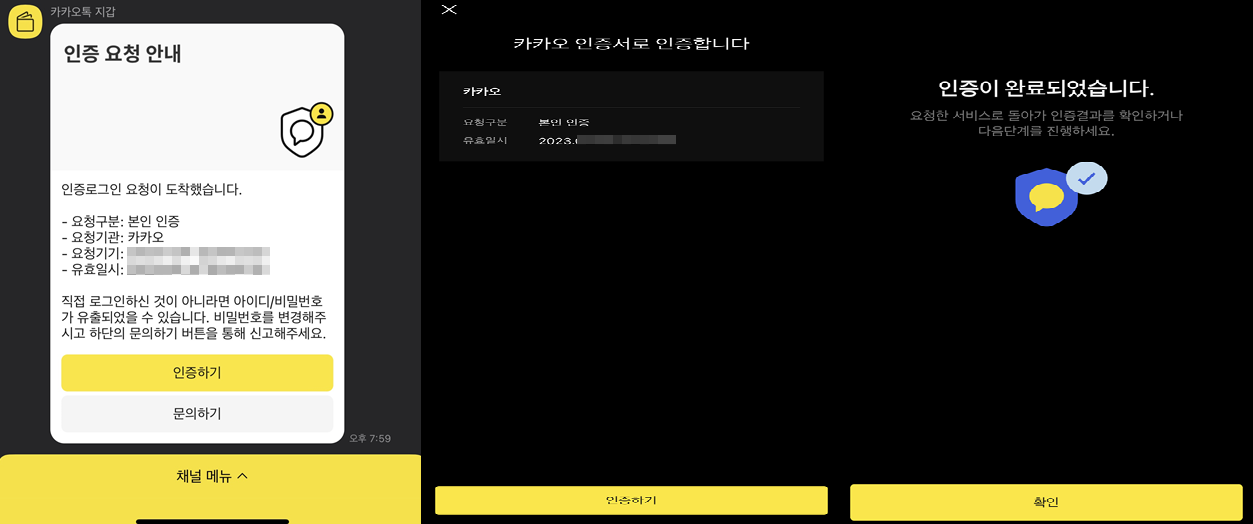
Task: Open the KakaoTalk Wallet channel profile icon
Action: pos(25,21)
